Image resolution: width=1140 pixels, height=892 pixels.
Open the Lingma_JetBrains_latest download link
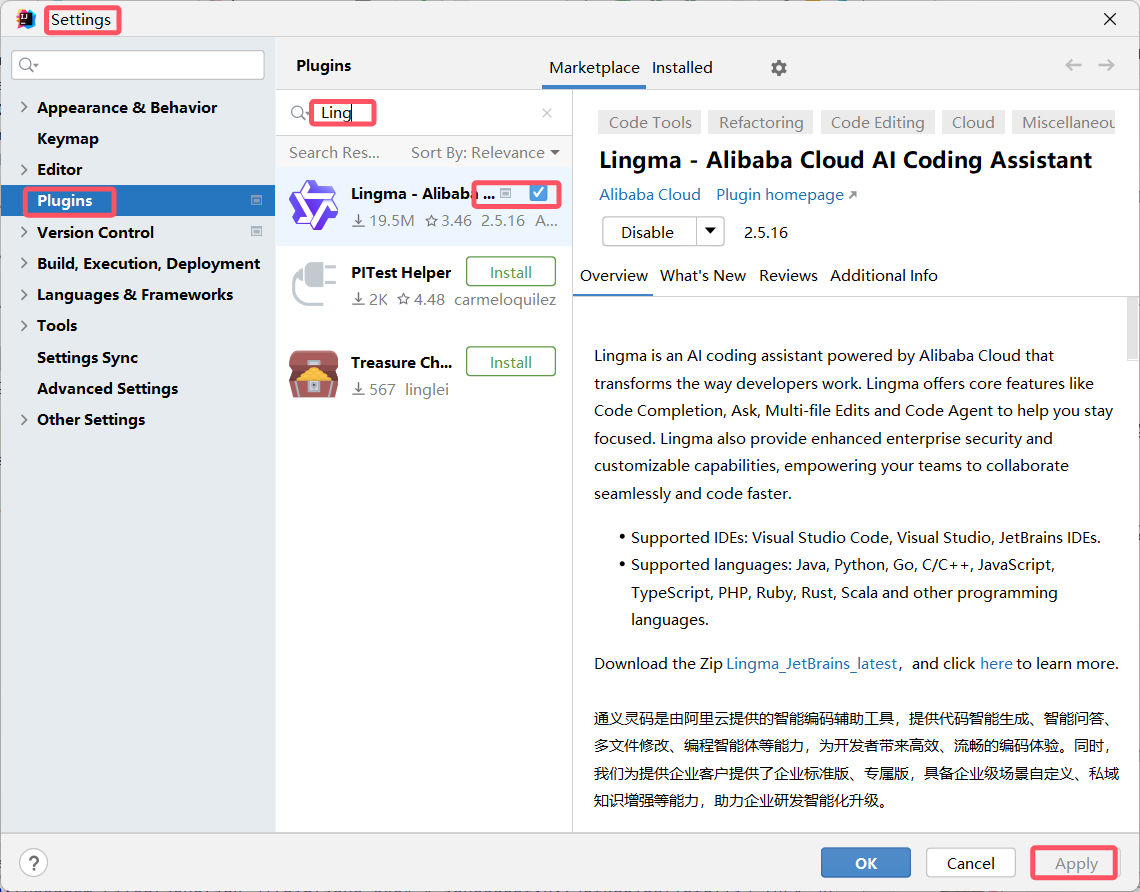coord(811,664)
